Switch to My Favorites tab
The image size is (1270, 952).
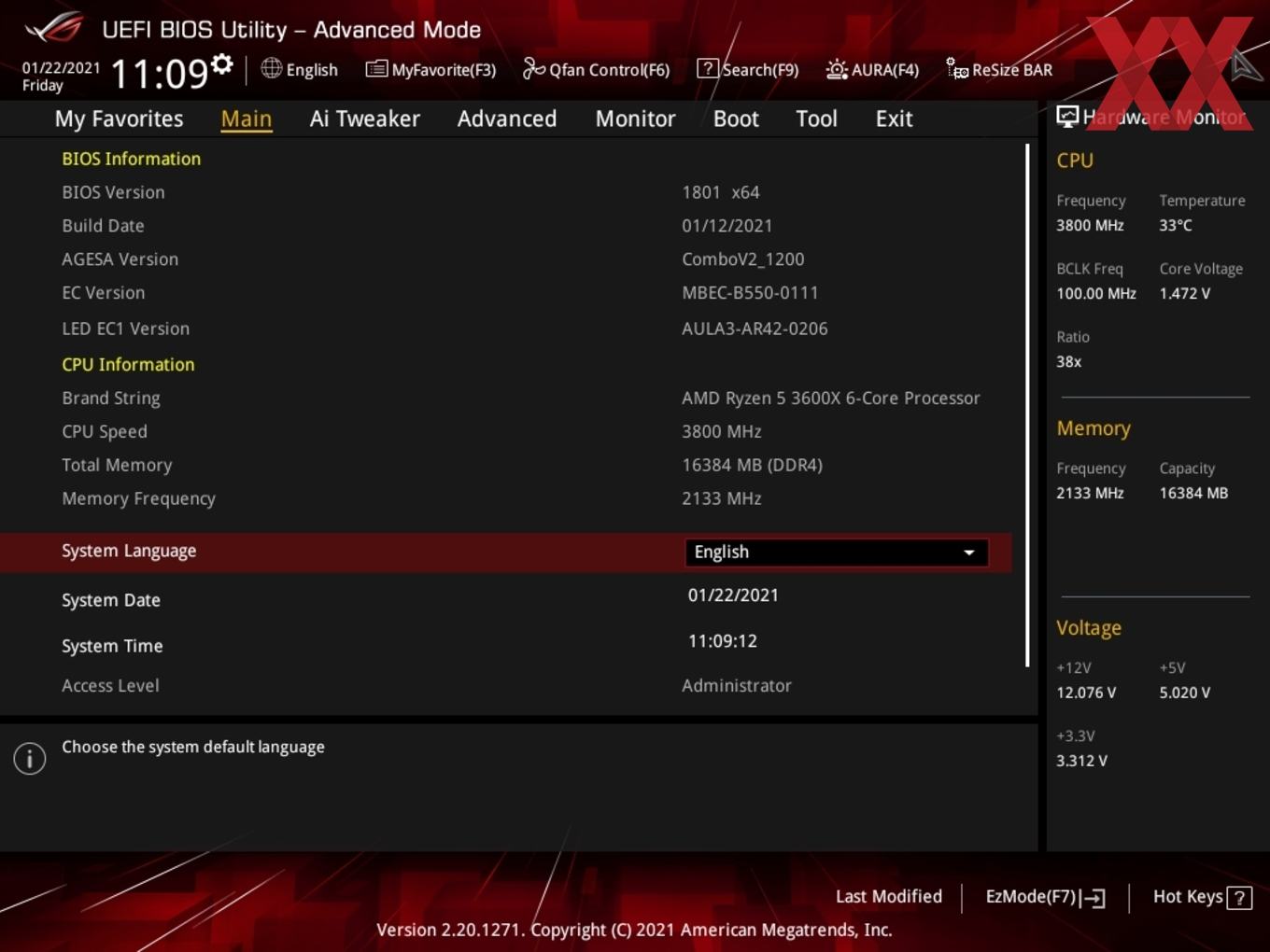tap(119, 119)
